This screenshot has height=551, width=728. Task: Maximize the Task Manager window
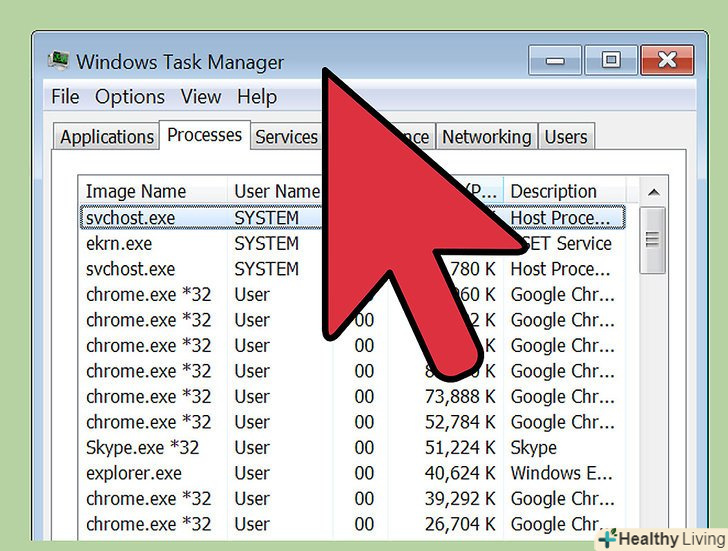pyautogui.click(x=611, y=60)
